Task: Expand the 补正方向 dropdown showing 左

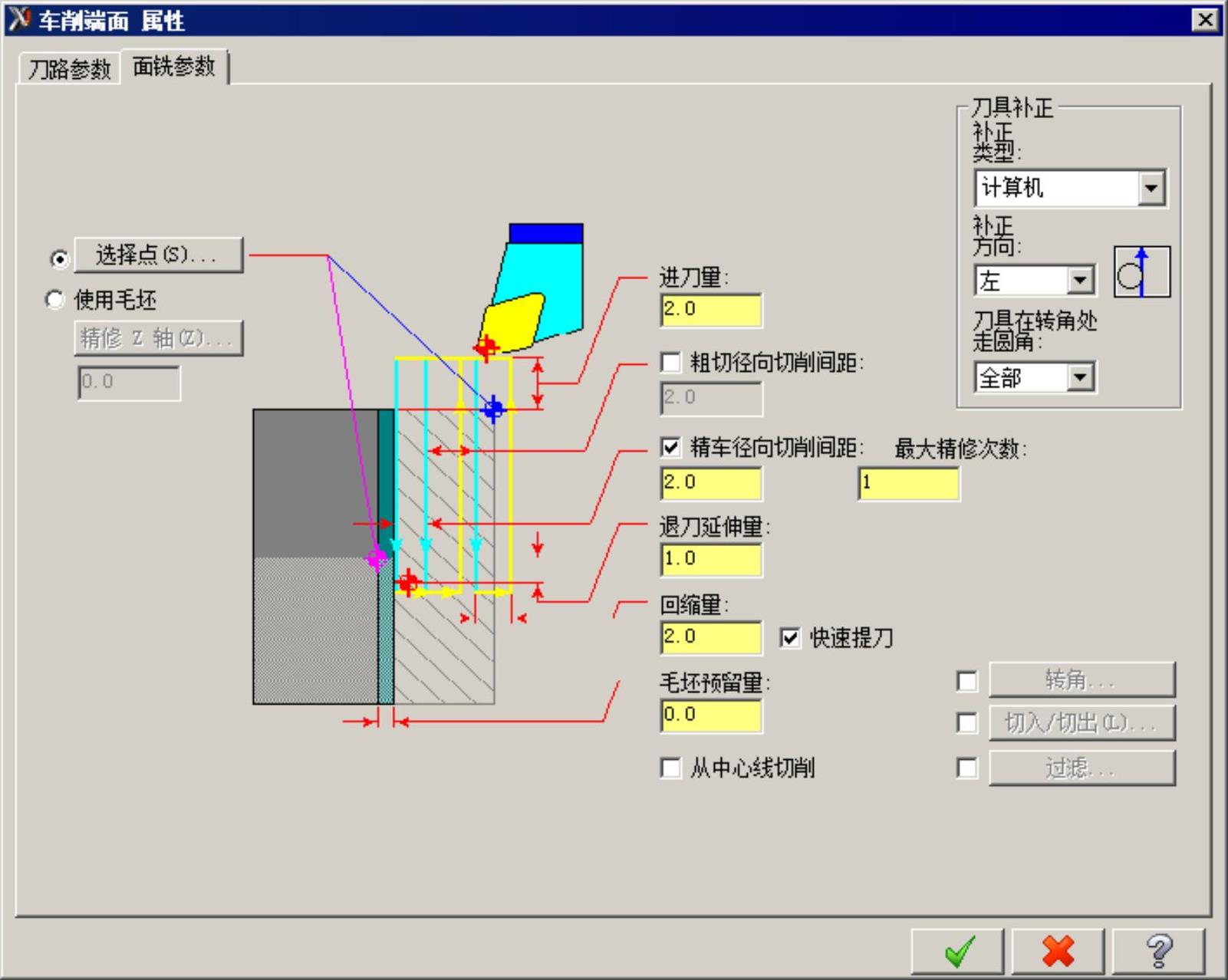Action: 1080,281
